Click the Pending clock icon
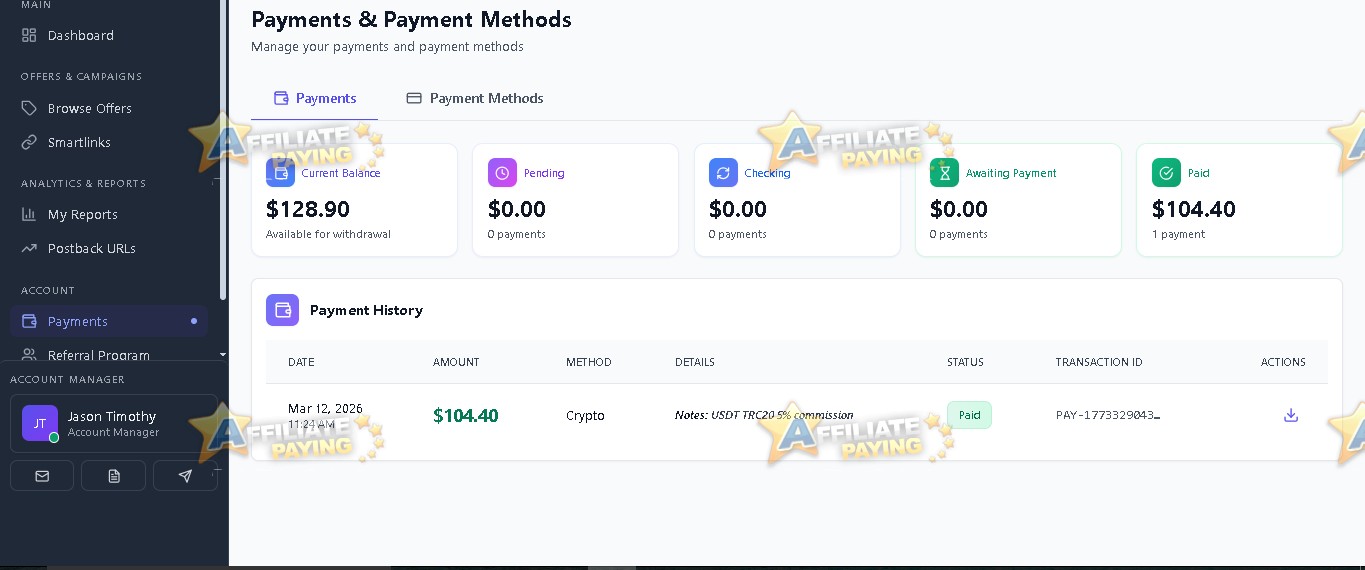The image size is (1365, 570). coord(502,173)
